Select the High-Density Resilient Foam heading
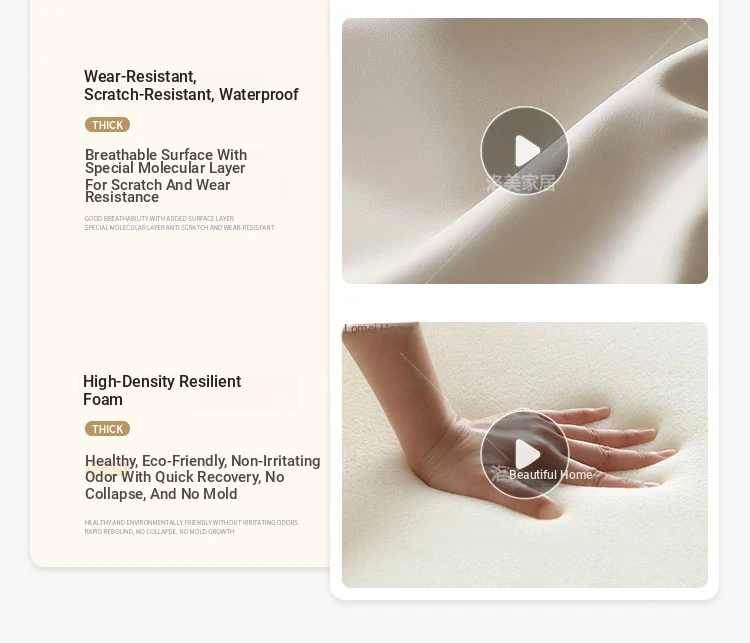This screenshot has width=750, height=643. pos(162,390)
